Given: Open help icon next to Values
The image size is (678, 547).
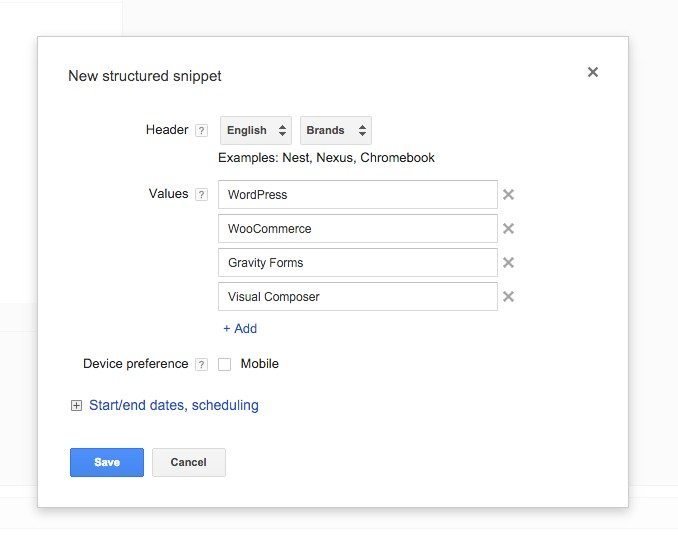Looking at the screenshot, I should 201,195.
